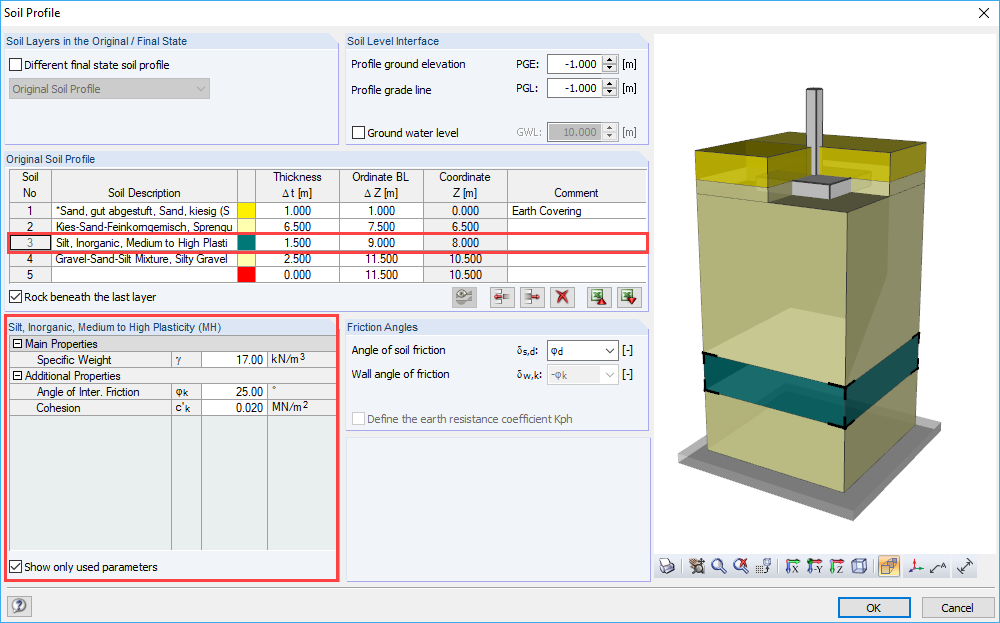Click the pan/move view hand icon
The image size is (1000, 623).
tap(697, 566)
